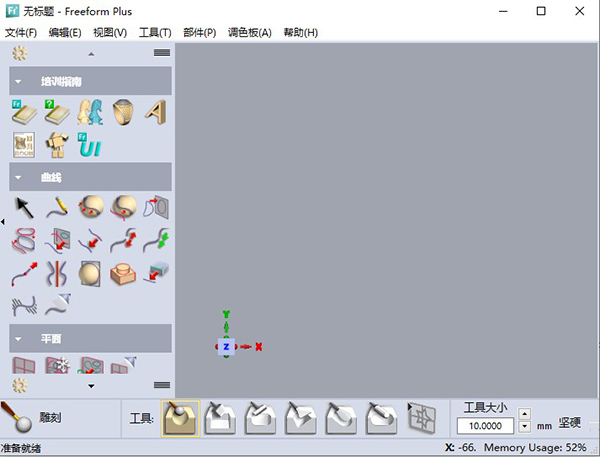This screenshot has height=457, width=600.
Task: Open the bottom palette lines menu
Action: (x=162, y=385)
